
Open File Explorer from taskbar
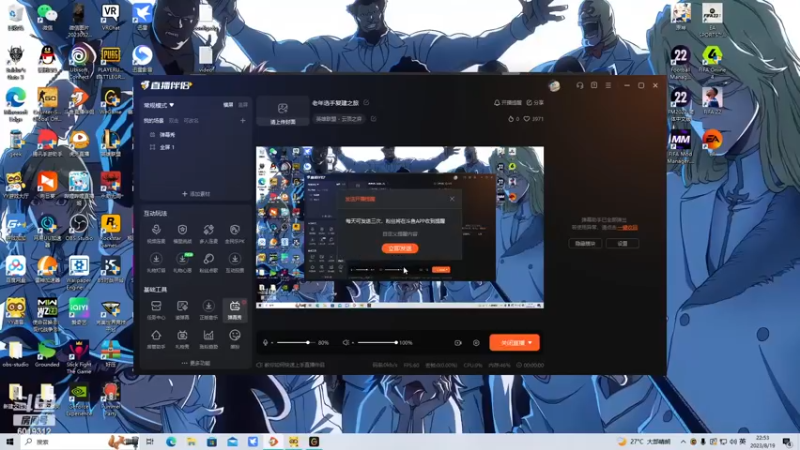click(x=191, y=442)
